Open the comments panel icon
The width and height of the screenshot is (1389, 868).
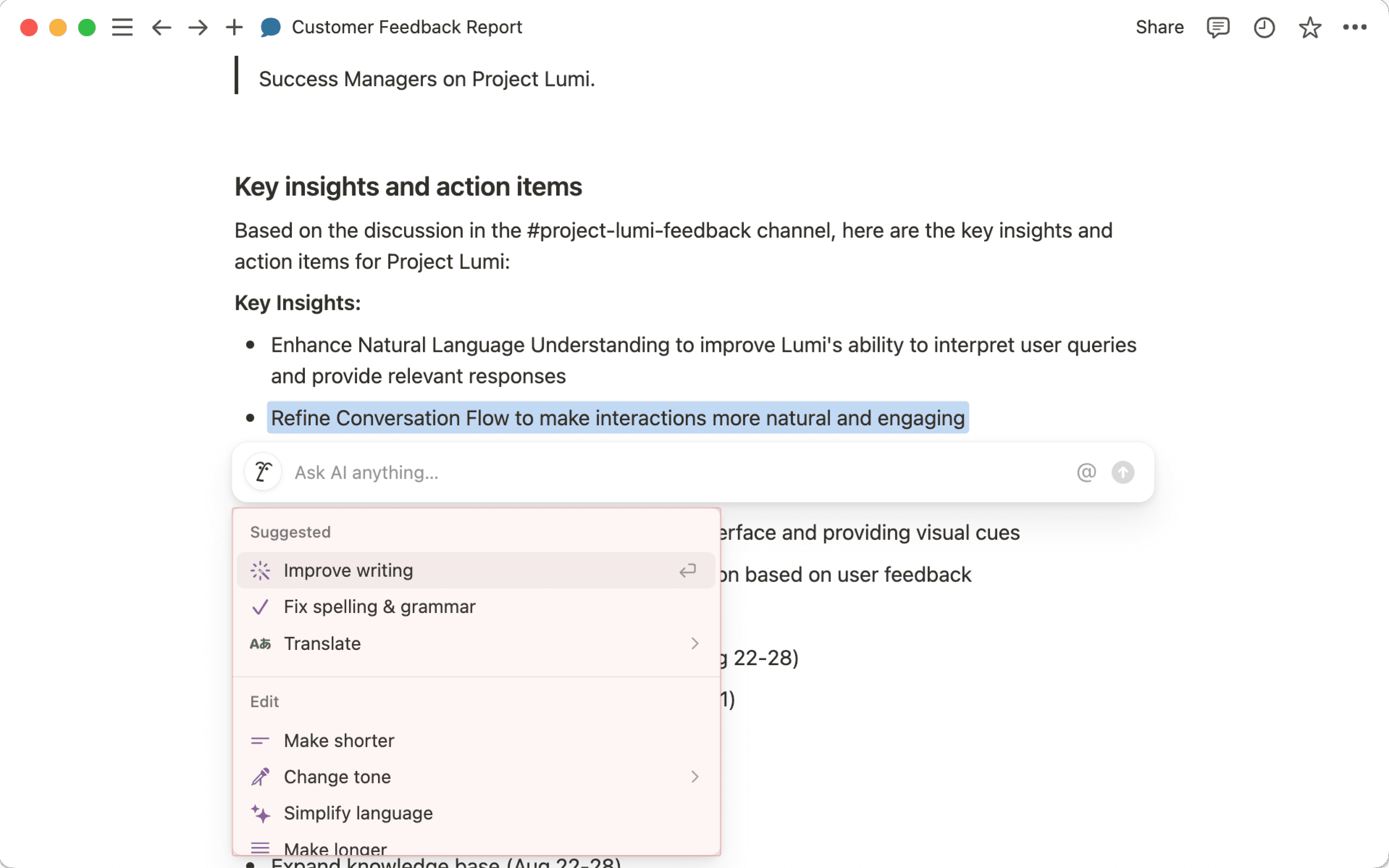[x=1218, y=27]
